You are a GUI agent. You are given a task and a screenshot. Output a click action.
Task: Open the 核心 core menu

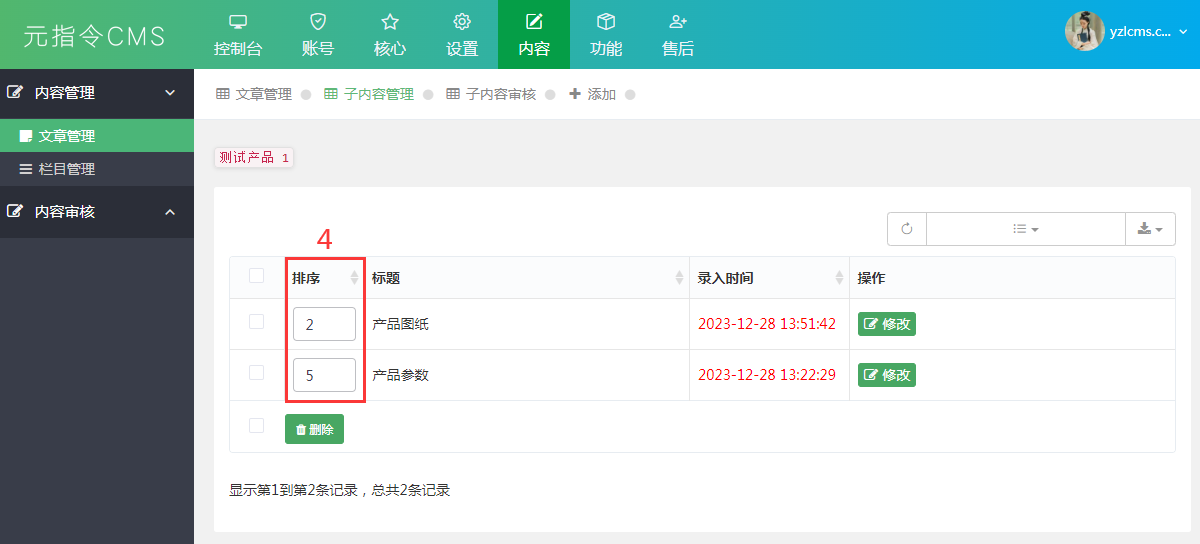390,35
